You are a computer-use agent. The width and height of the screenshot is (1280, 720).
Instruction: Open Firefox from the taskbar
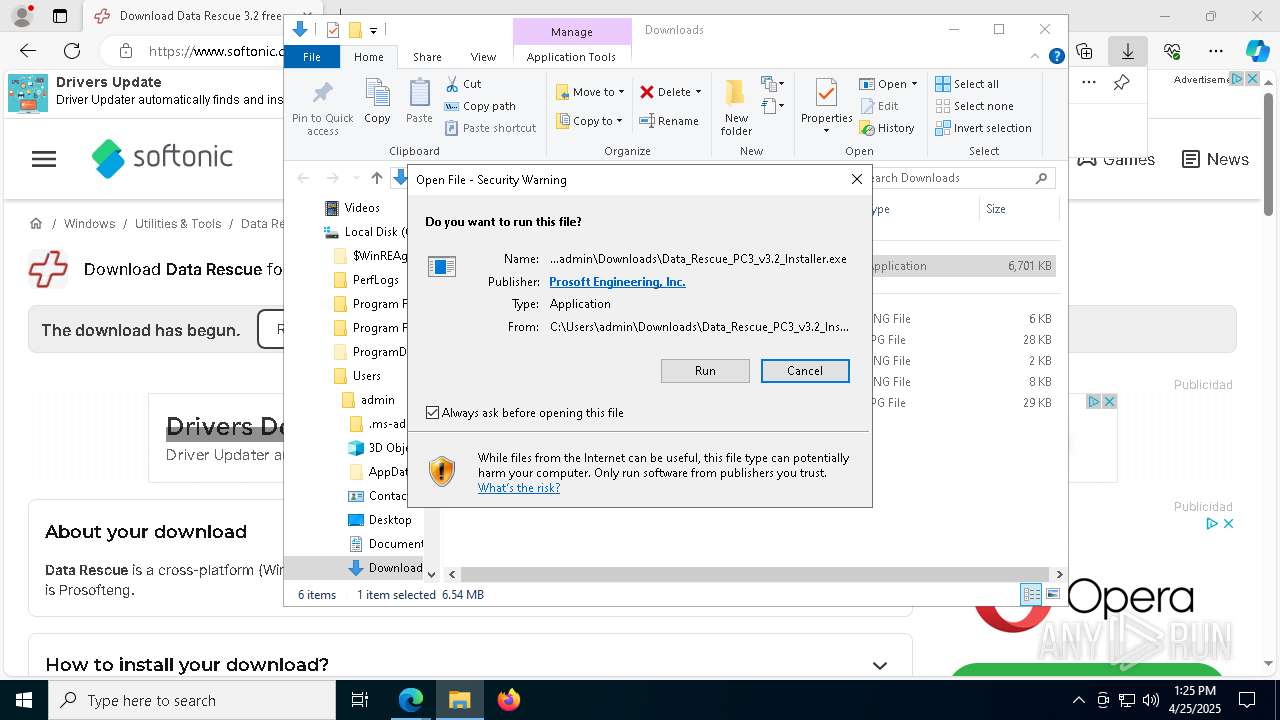[508, 700]
